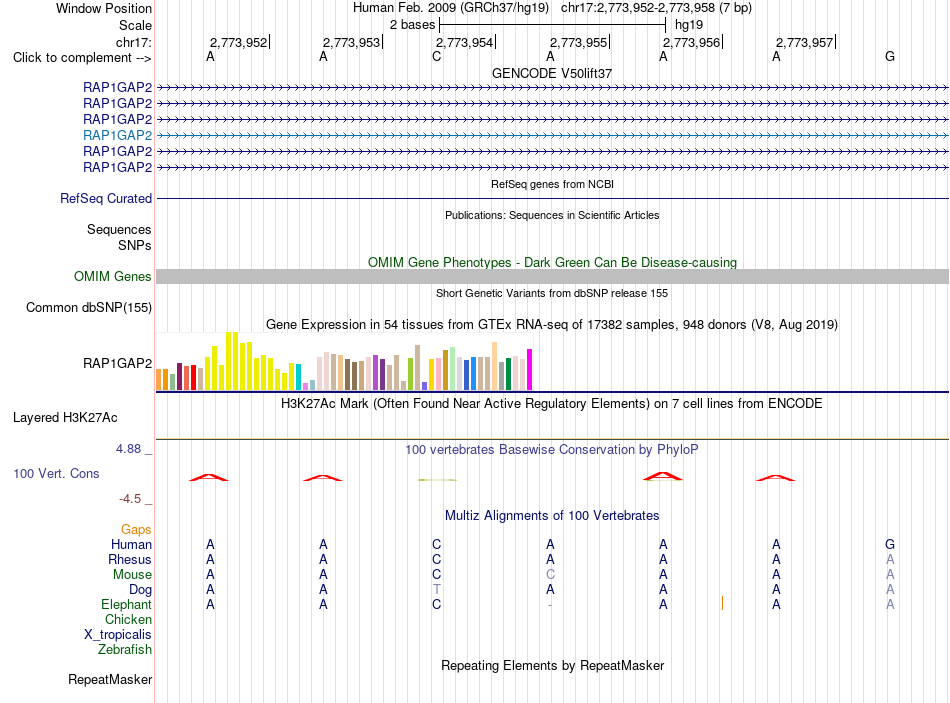The width and height of the screenshot is (950, 703).
Task: Click the gray OMIM Genes bar
Action: 552,276
